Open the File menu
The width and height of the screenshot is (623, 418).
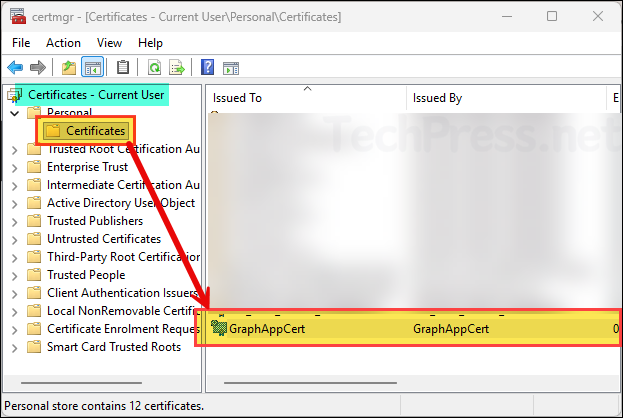click(22, 43)
